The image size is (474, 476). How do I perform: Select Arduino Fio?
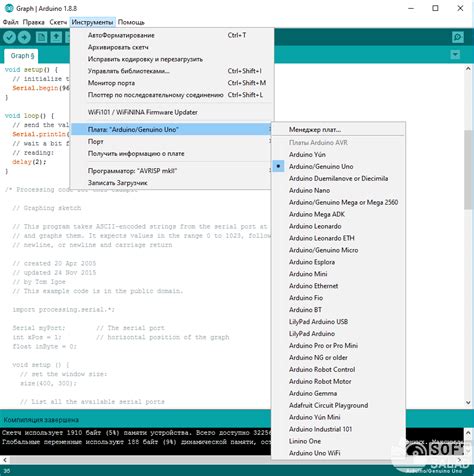339,298
